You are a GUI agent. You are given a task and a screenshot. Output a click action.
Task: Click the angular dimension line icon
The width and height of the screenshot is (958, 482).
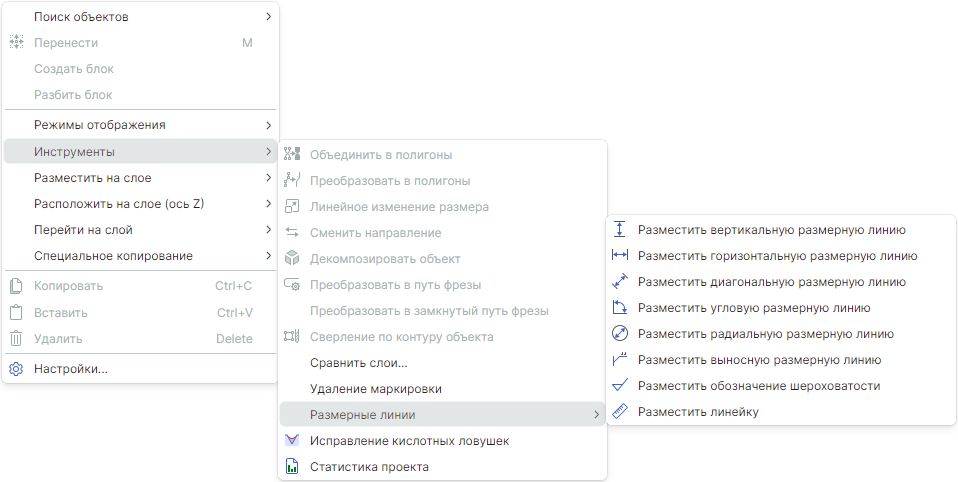click(x=620, y=307)
